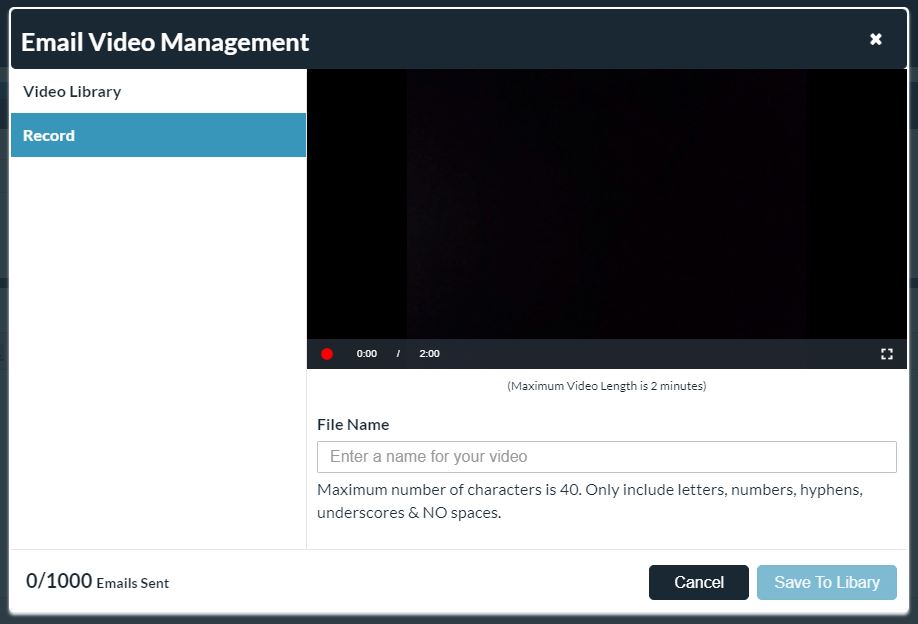
Task: Click the 0/1000 Emails Sent counter
Action: pyautogui.click(x=97, y=581)
